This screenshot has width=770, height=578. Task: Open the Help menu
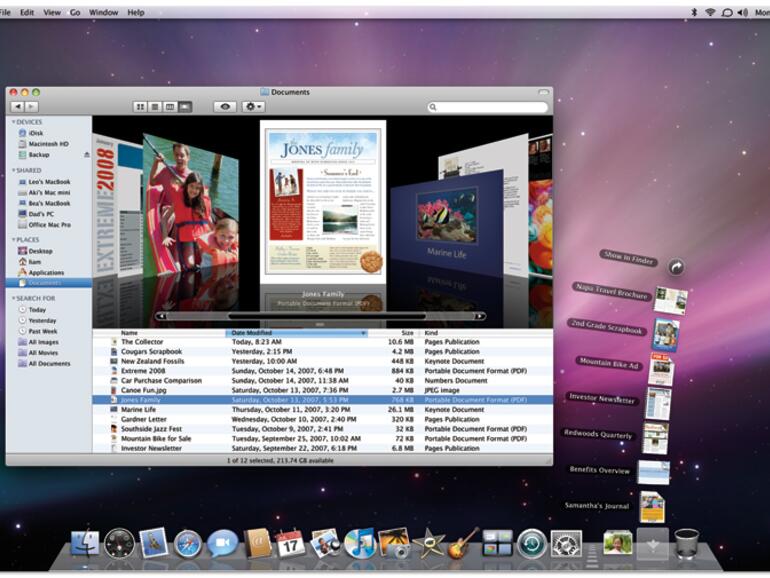click(x=136, y=12)
